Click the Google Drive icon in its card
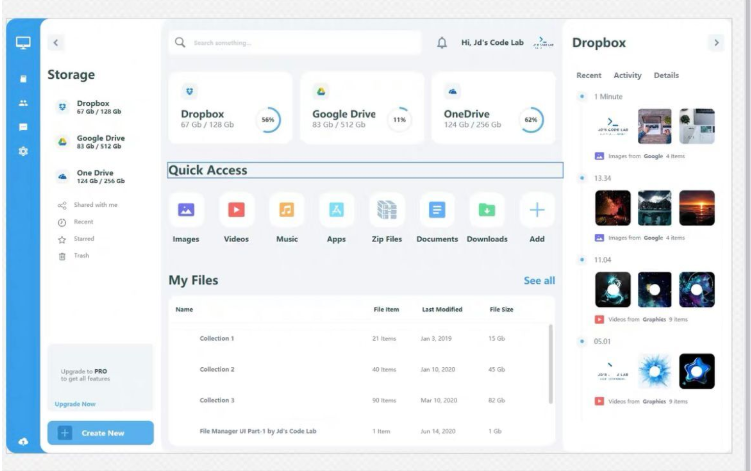The width and height of the screenshot is (751, 471). click(x=321, y=91)
